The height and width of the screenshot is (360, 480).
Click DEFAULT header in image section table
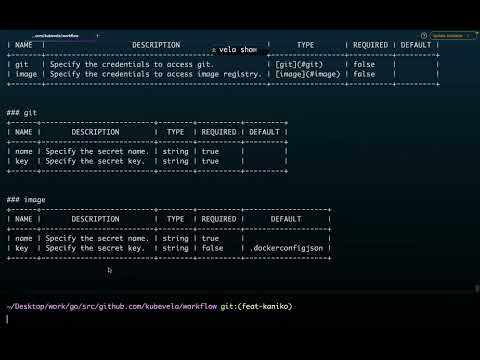286,219
